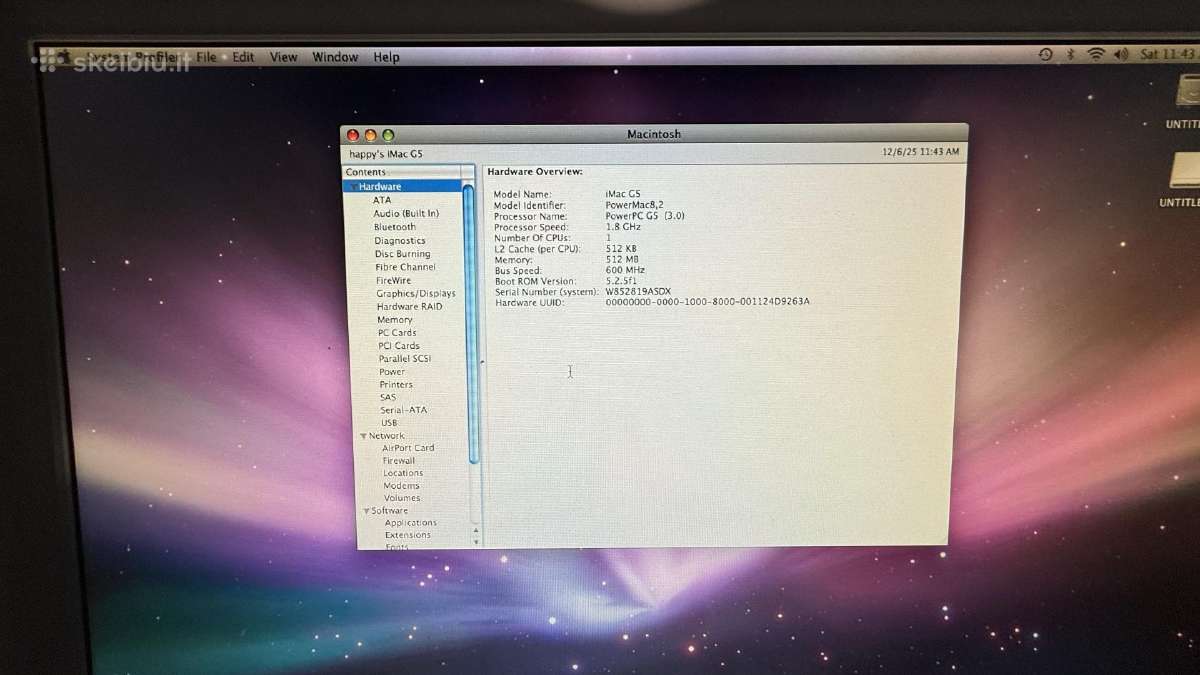Open the File menu

pos(206,57)
